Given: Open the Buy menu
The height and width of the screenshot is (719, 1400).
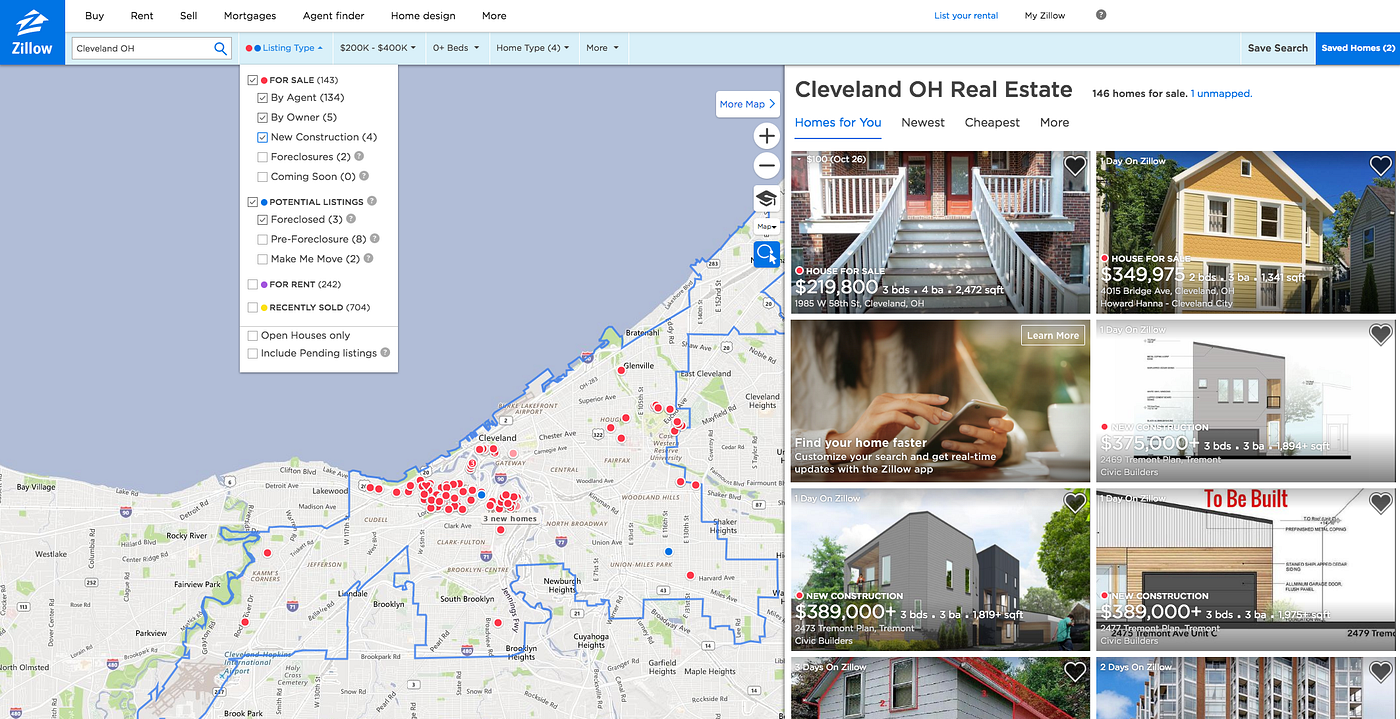Looking at the screenshot, I should tap(95, 16).
